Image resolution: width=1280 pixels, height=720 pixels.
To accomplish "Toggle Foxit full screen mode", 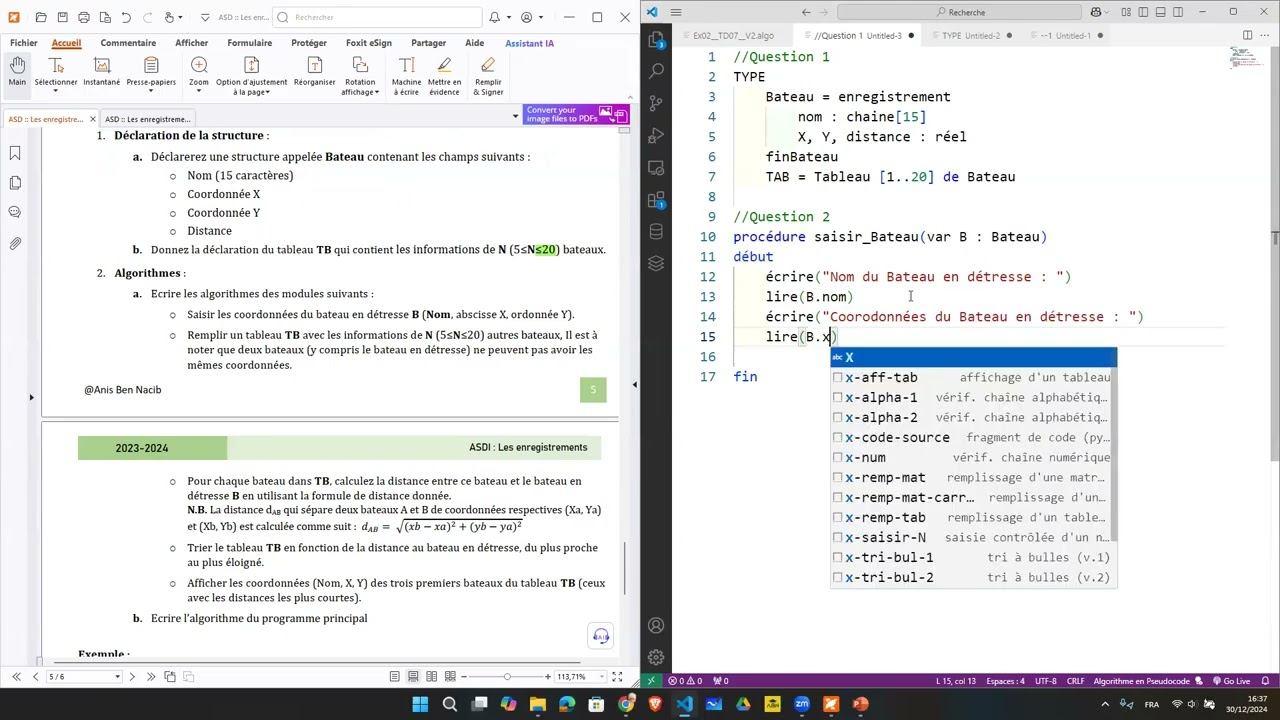I will click(x=615, y=677).
